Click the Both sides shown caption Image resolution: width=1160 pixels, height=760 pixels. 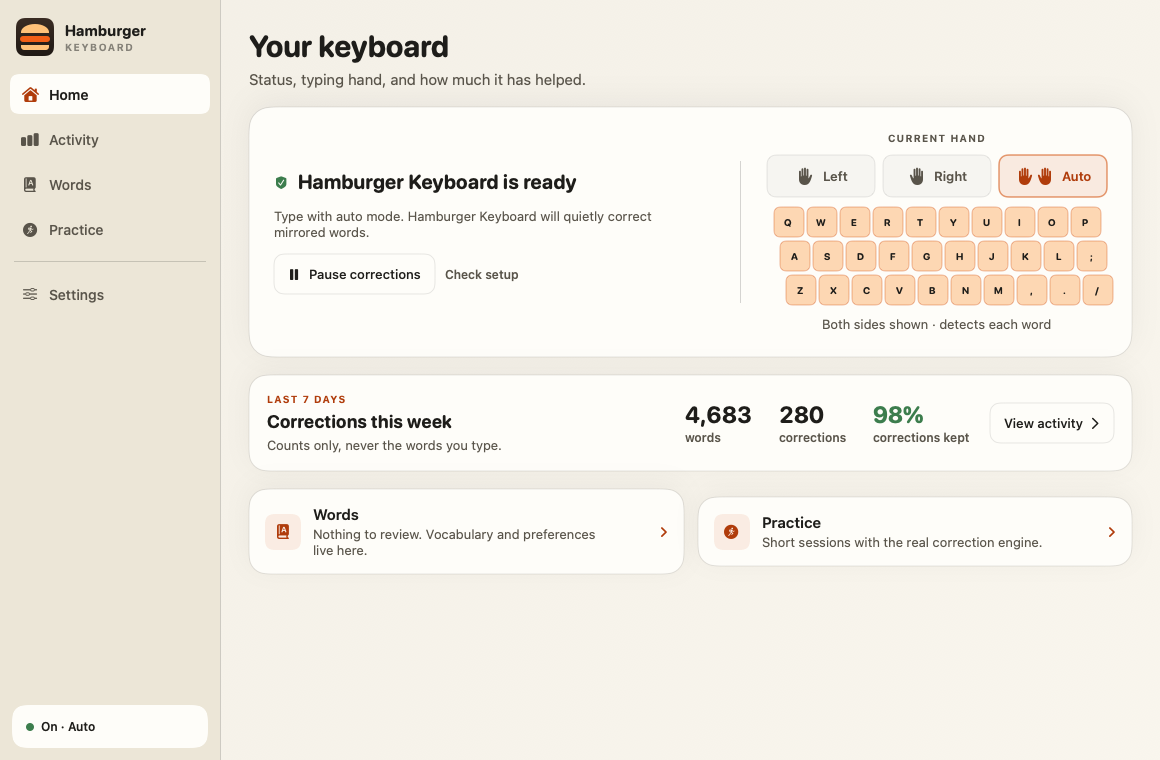pyautogui.click(x=937, y=324)
